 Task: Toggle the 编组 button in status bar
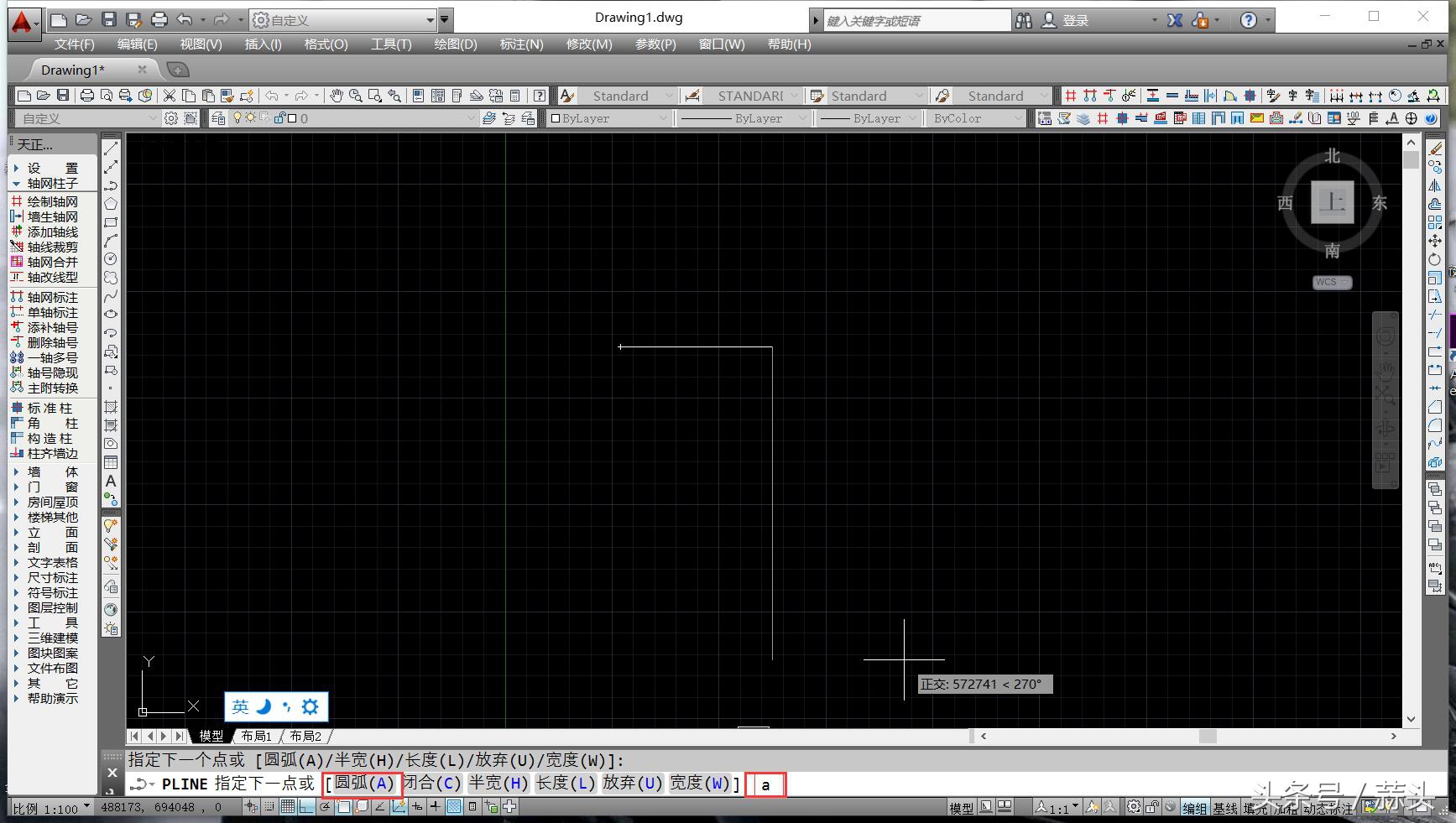point(1194,809)
